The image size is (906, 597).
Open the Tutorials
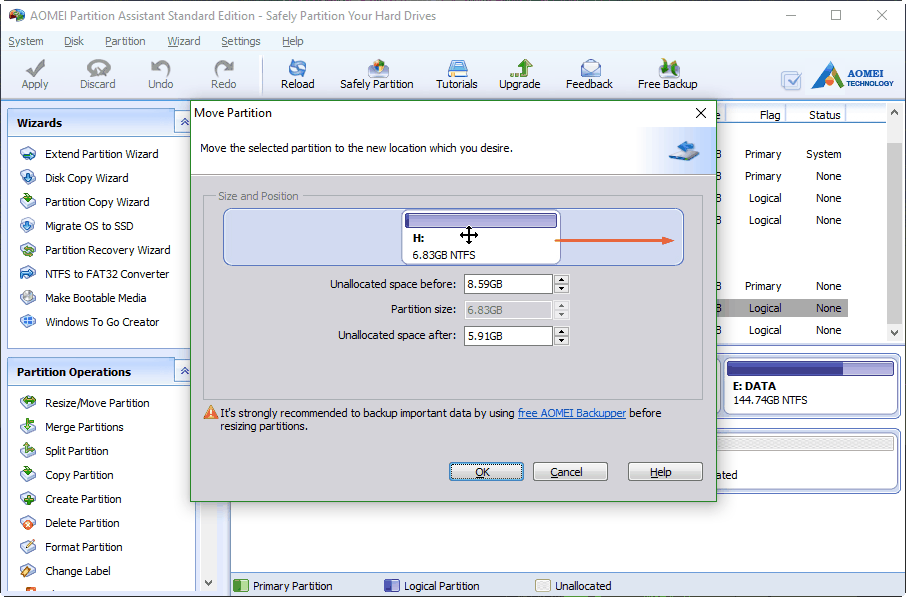pyautogui.click(x=456, y=73)
